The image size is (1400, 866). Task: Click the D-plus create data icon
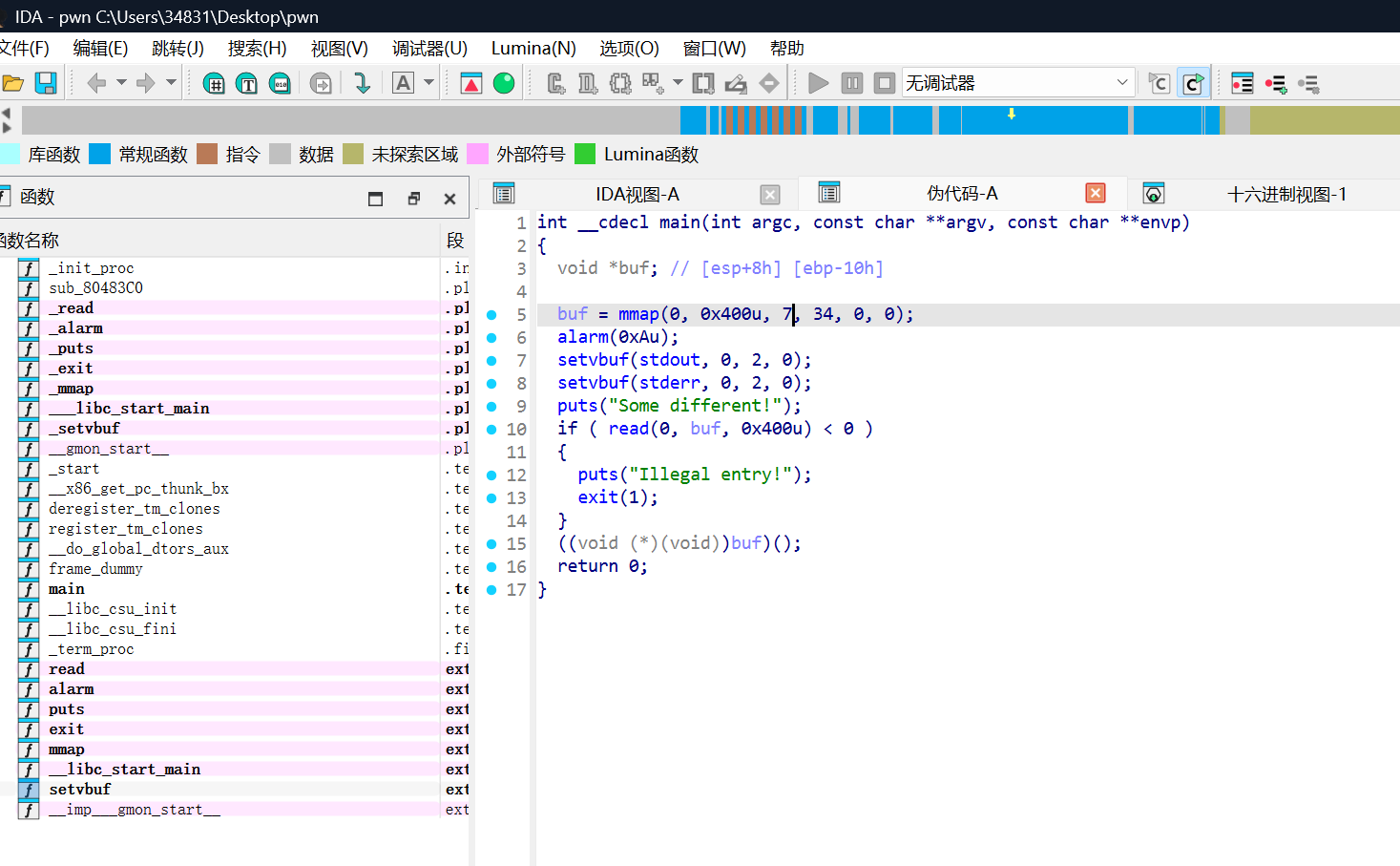(588, 84)
